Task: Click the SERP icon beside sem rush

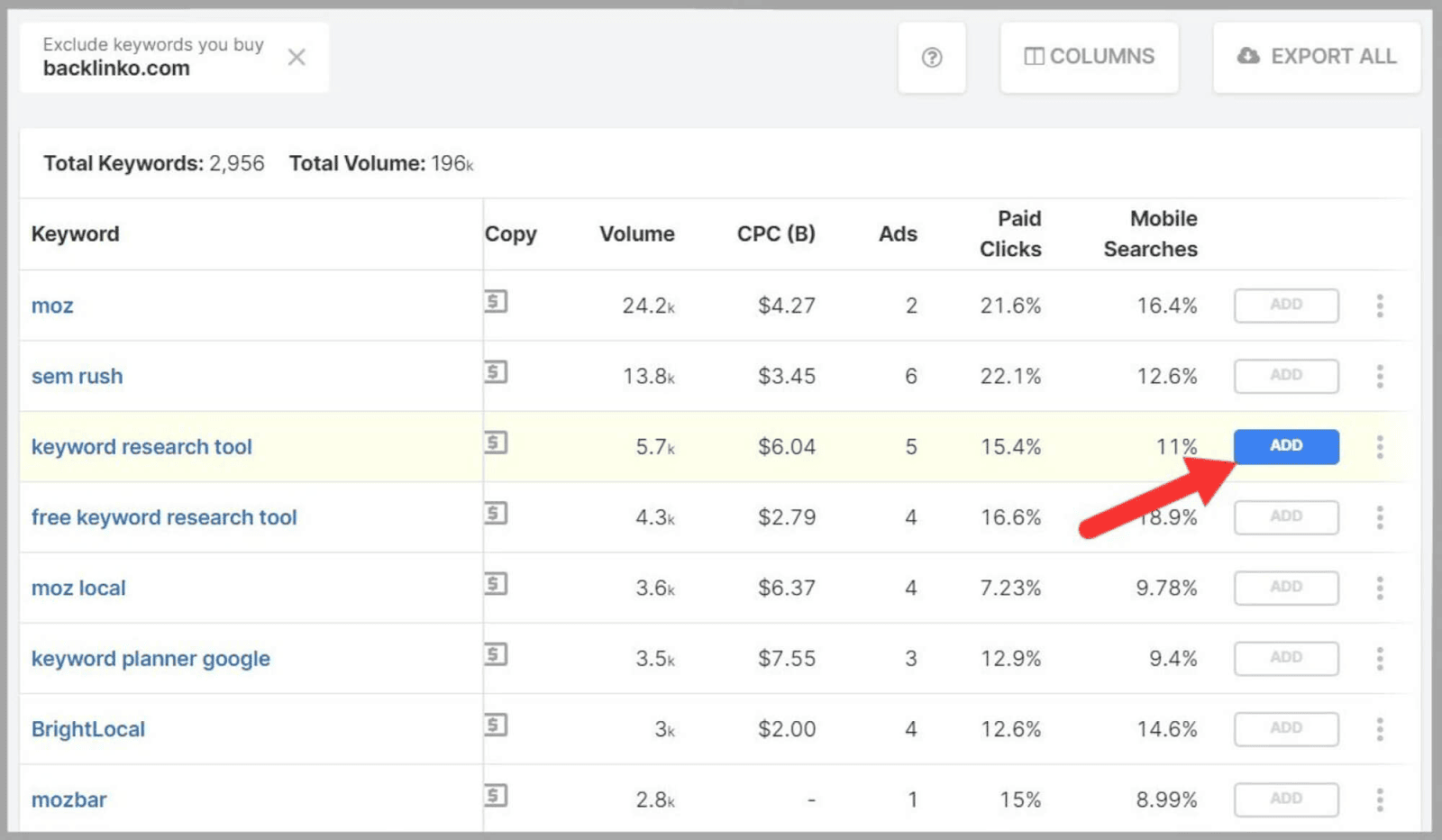Action: pos(497,372)
